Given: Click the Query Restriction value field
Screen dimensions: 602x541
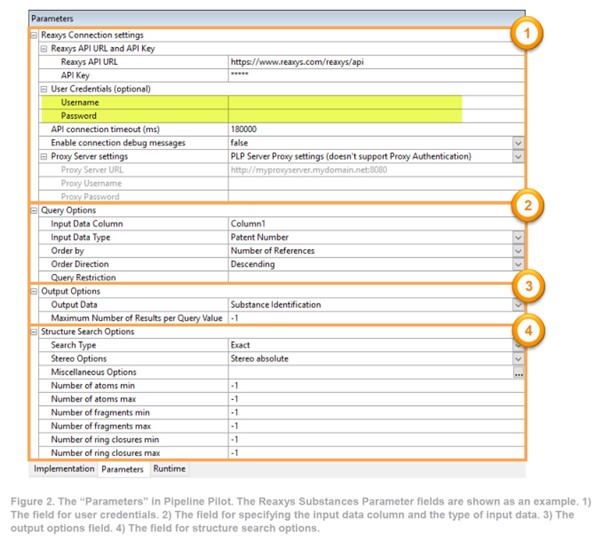Looking at the screenshot, I should pyautogui.click(x=370, y=278).
